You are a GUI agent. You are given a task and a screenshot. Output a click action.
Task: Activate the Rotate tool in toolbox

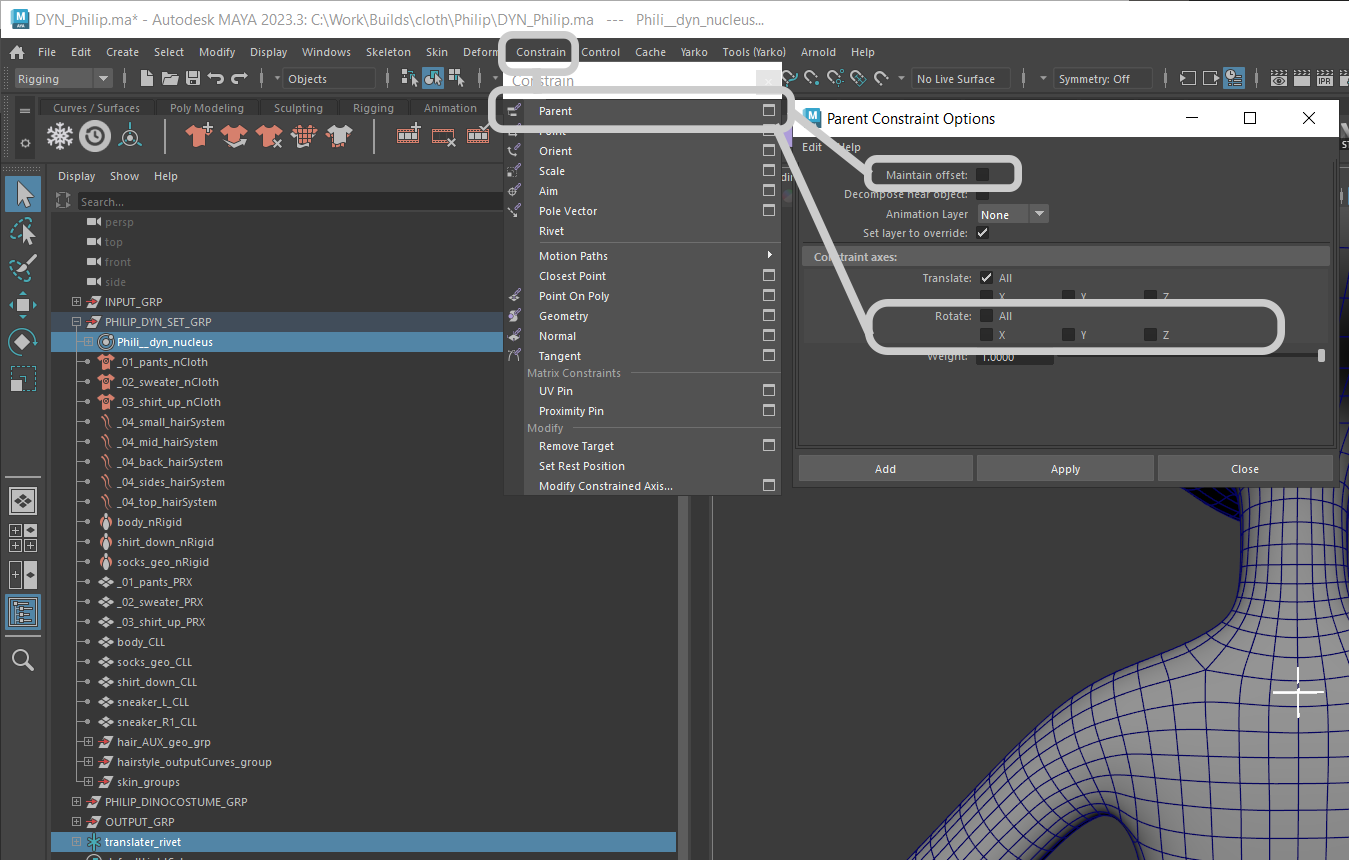[x=23, y=342]
